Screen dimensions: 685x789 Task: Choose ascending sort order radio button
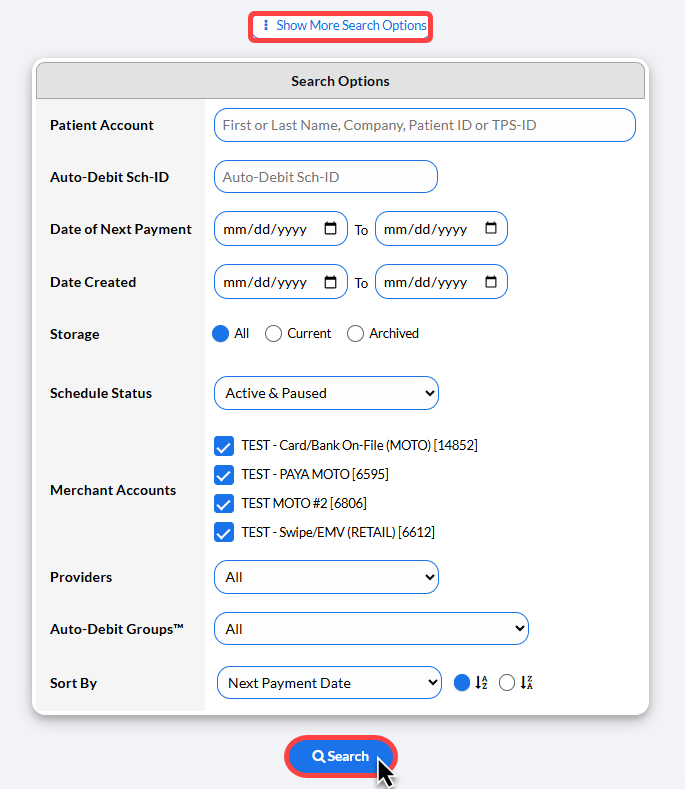(462, 682)
